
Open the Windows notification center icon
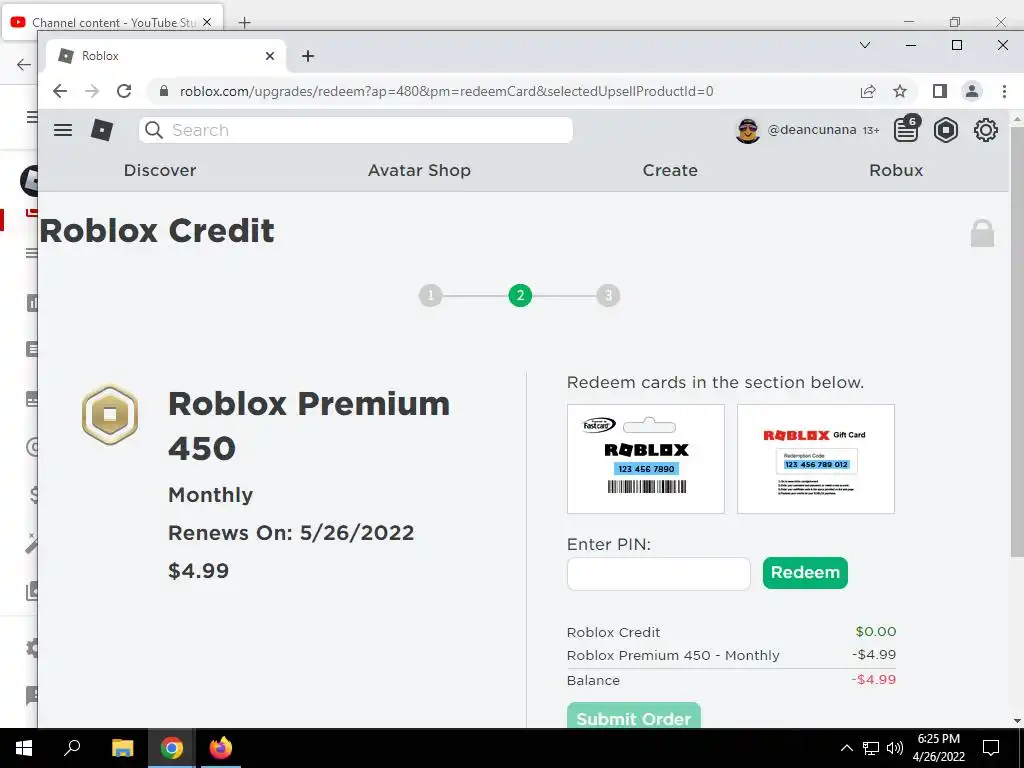tap(991, 748)
